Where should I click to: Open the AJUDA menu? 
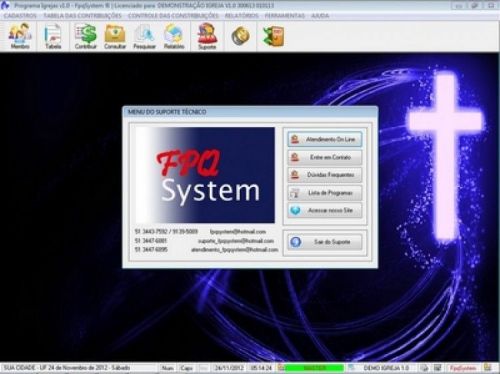[320, 16]
